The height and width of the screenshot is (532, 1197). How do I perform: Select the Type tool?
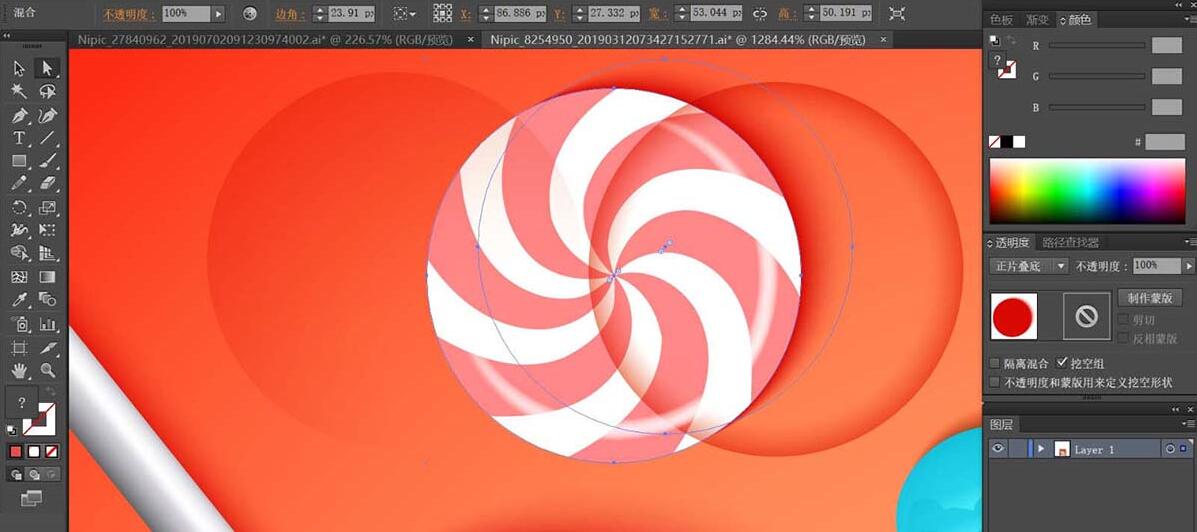(x=20, y=138)
